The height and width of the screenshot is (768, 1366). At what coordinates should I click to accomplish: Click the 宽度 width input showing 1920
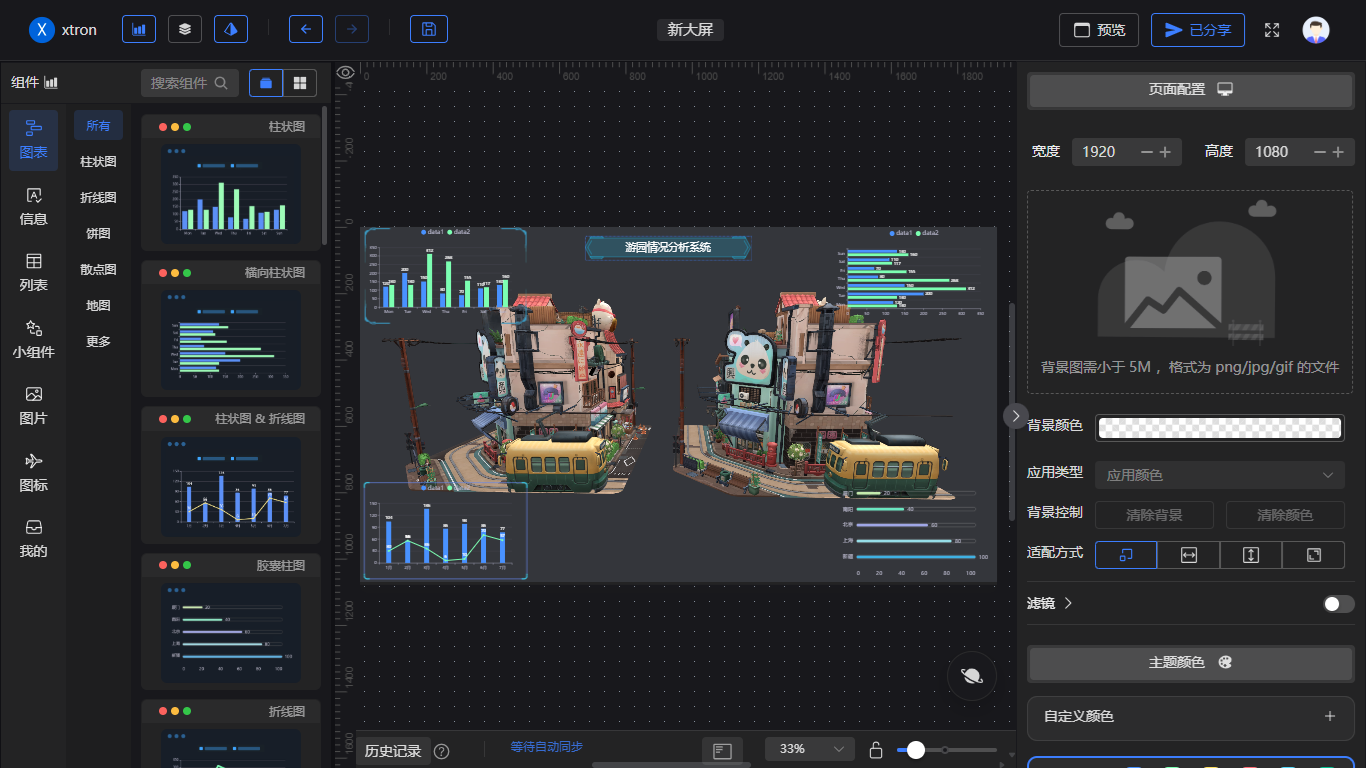[x=1105, y=152]
